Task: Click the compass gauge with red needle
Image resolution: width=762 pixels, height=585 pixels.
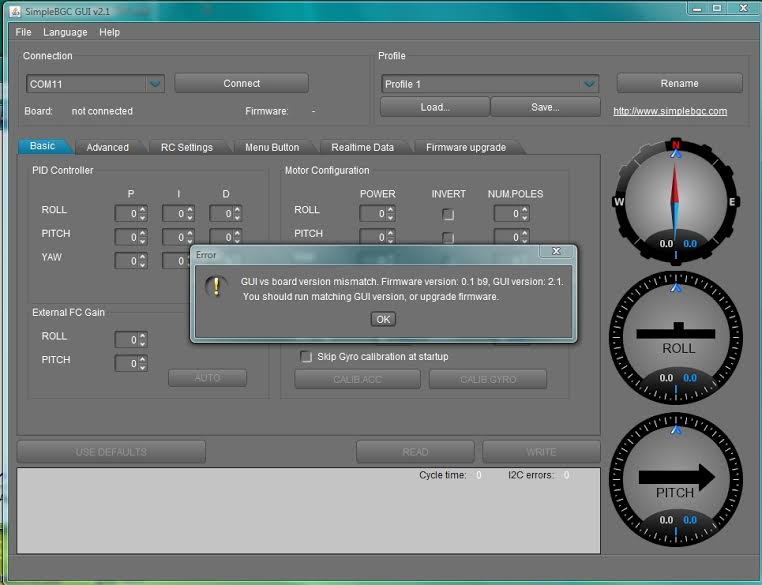Action: tap(676, 201)
